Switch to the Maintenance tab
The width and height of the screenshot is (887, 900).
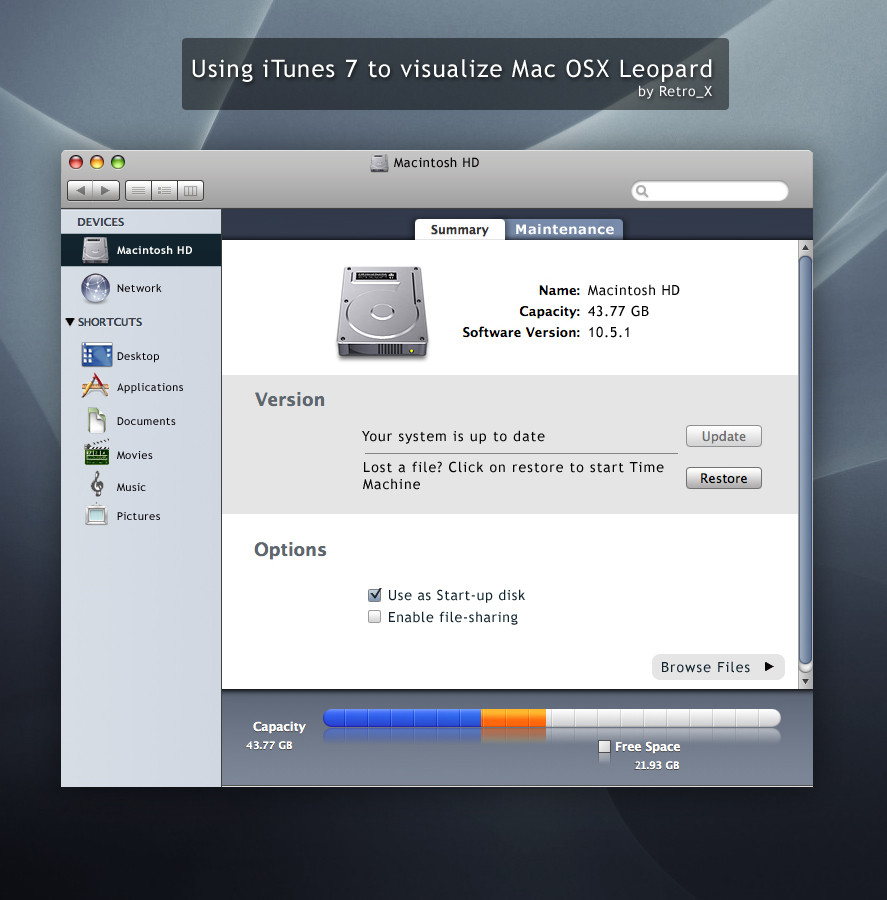(x=564, y=230)
